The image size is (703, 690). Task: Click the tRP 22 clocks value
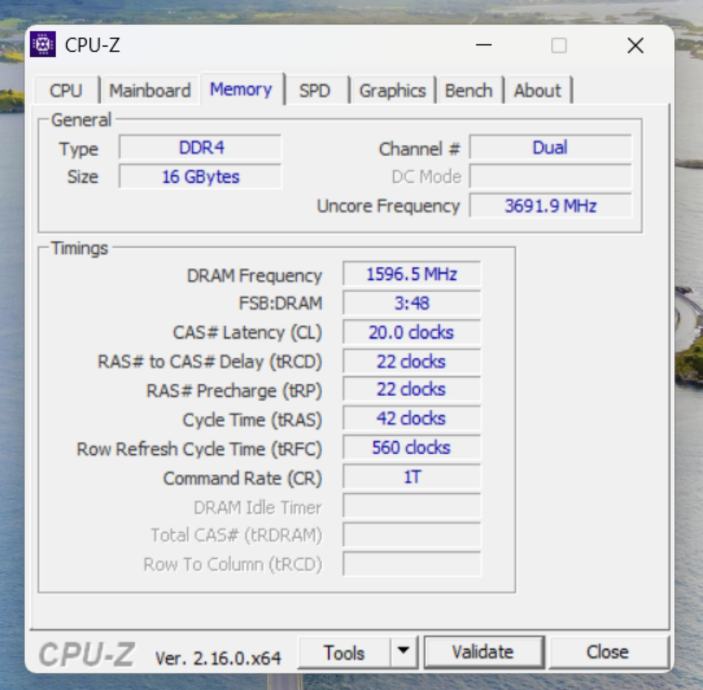pos(412,389)
